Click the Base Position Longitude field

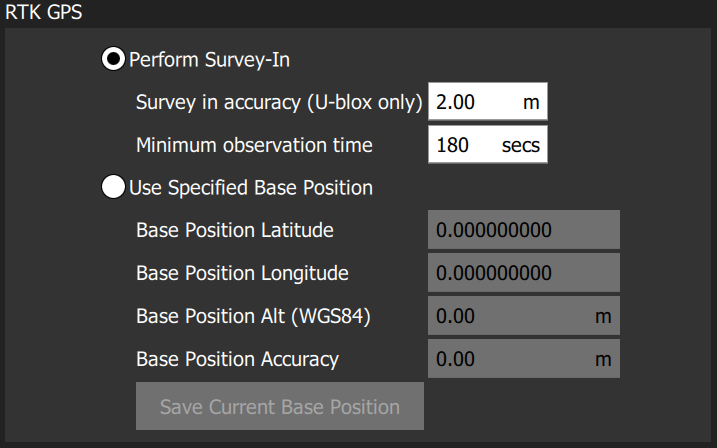click(x=524, y=272)
